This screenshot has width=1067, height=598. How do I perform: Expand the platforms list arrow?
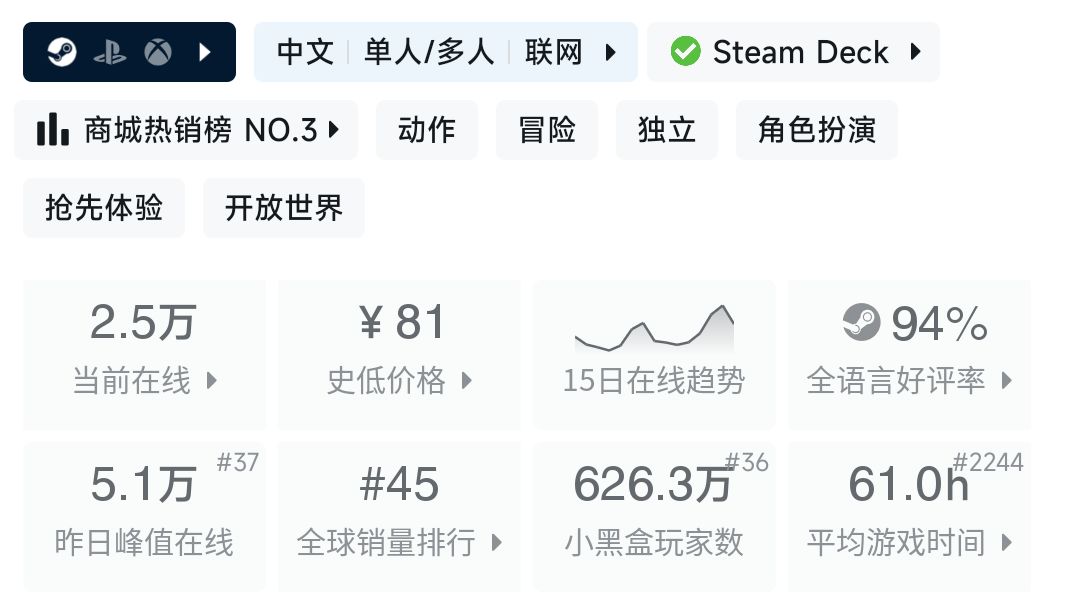(x=205, y=52)
